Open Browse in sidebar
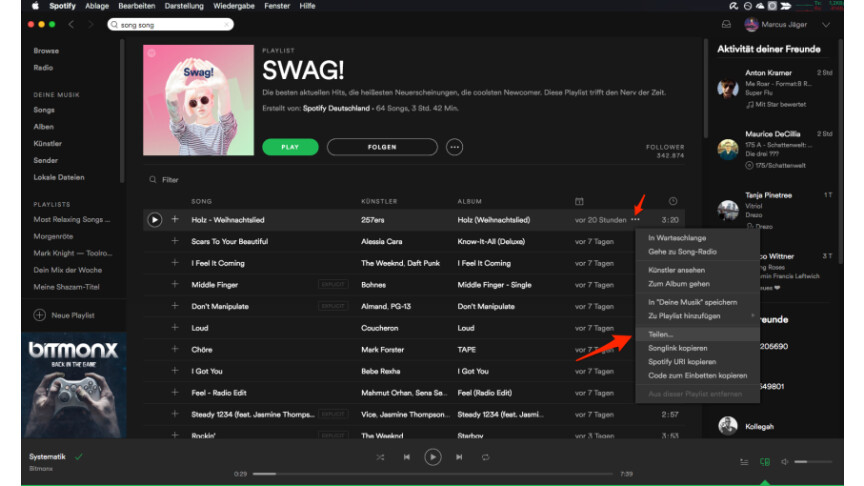Viewport: 864px width, 486px height. [46, 51]
